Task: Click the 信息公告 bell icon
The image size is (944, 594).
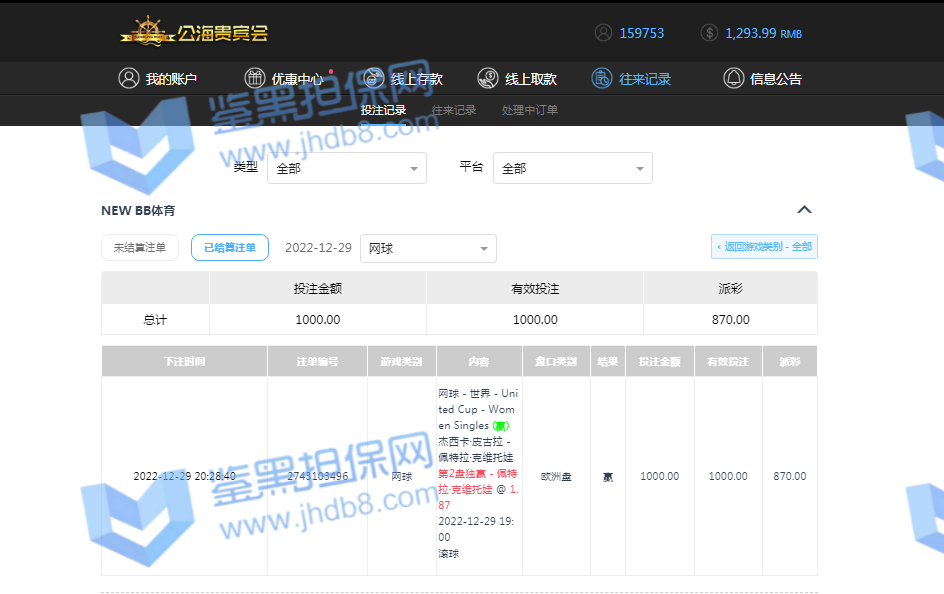Action: [734, 78]
